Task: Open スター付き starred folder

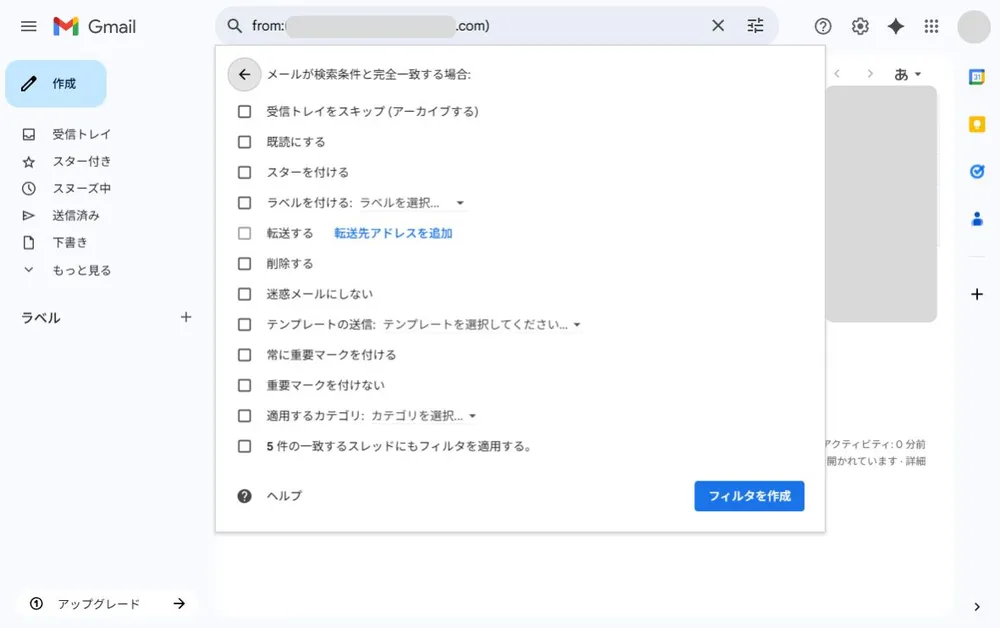Action: [82, 162]
